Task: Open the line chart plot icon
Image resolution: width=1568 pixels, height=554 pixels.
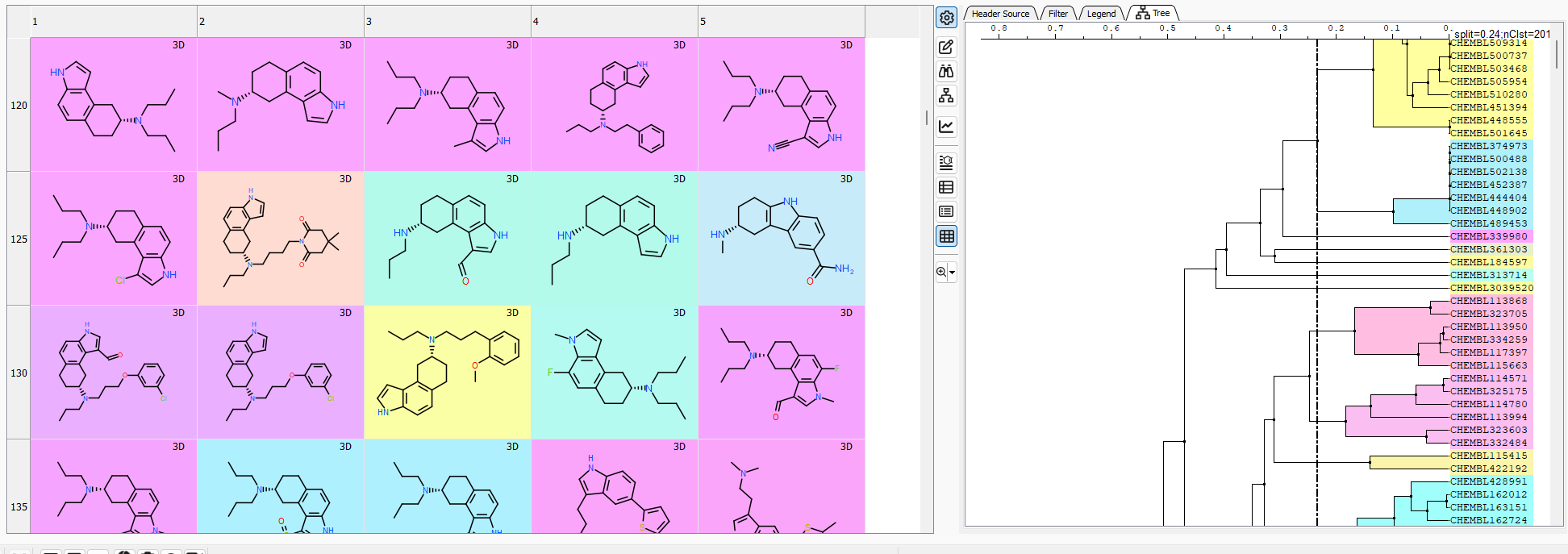Action: click(946, 127)
